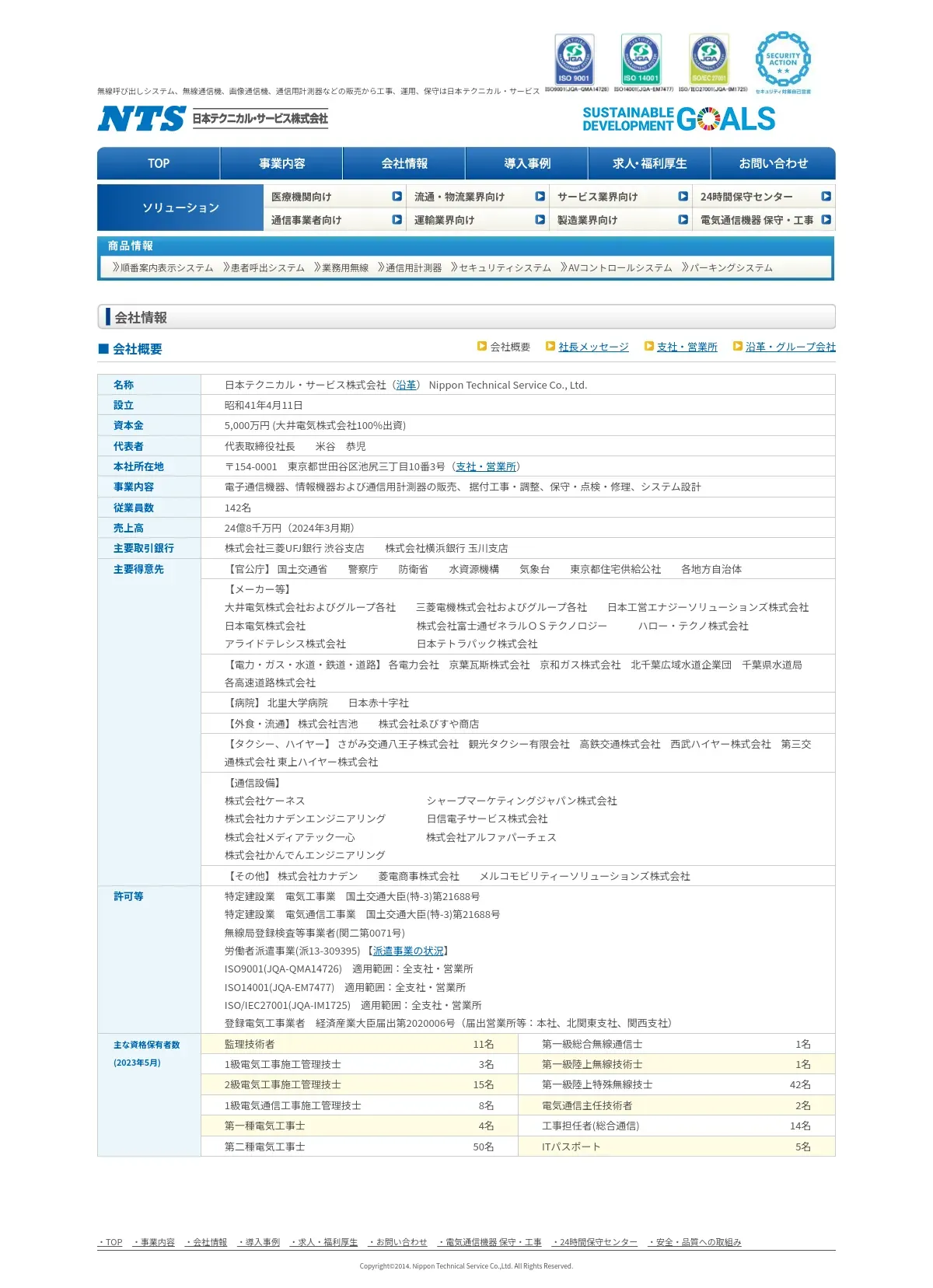Click arrow icon beside 医療機関向け
Viewport: 933px width, 1288px height.
click(397, 197)
